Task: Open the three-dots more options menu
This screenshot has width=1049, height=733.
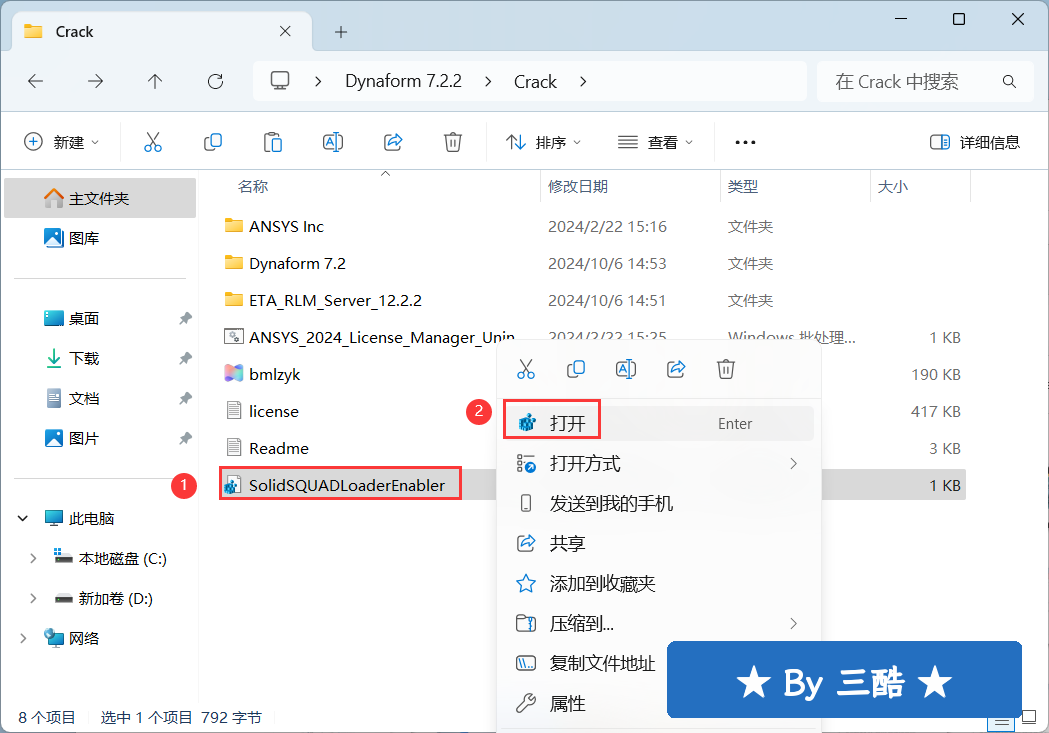Action: [x=745, y=142]
